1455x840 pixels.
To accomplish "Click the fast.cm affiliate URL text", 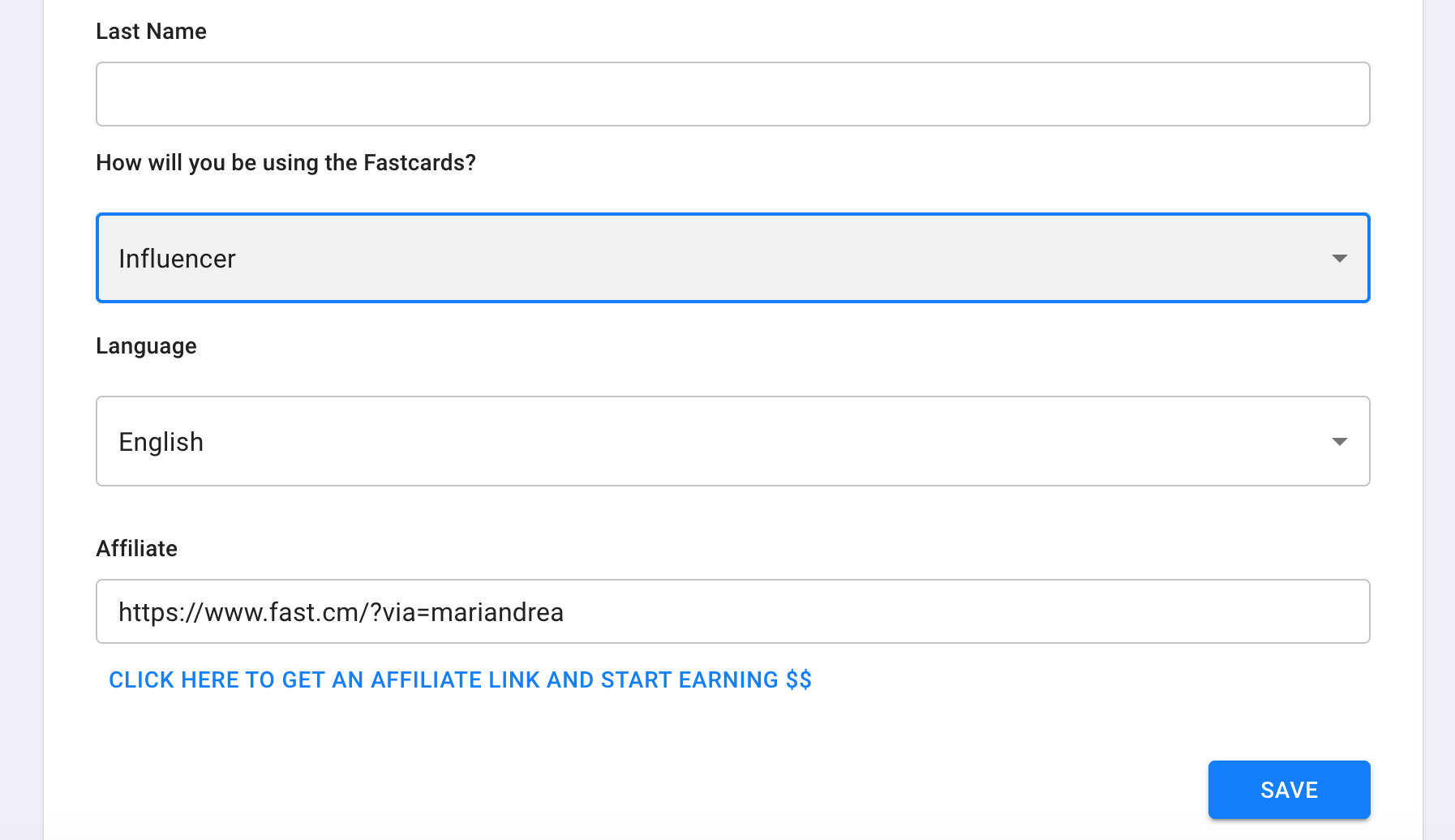I will (341, 612).
